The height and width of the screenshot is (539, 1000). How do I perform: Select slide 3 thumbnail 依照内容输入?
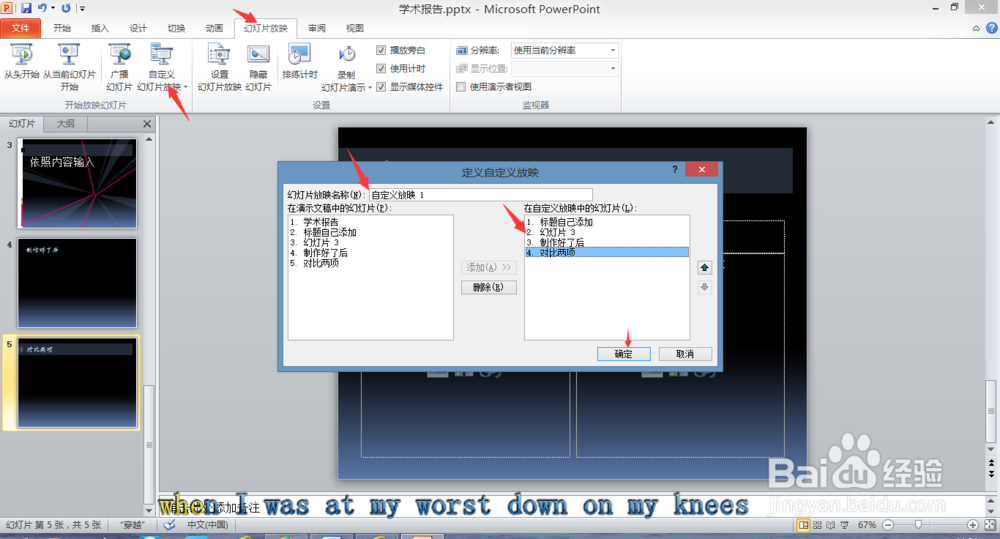[x=77, y=184]
